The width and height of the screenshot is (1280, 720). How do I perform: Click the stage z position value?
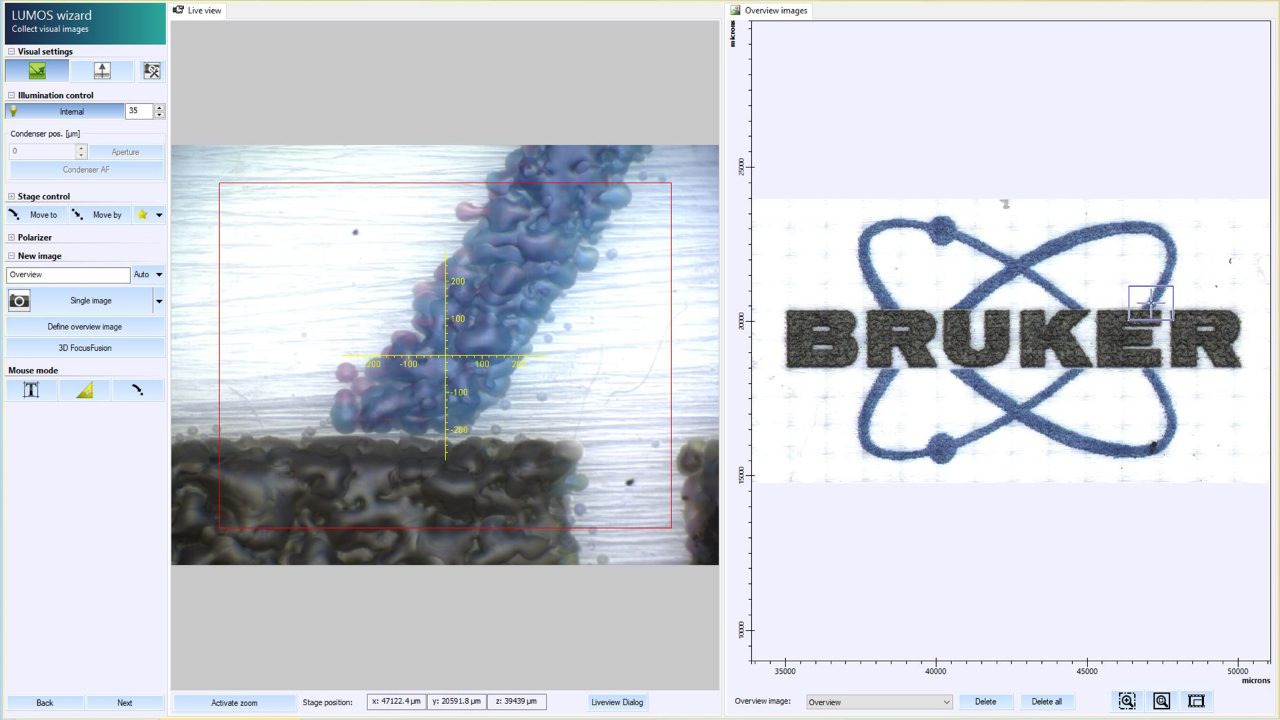coord(517,702)
